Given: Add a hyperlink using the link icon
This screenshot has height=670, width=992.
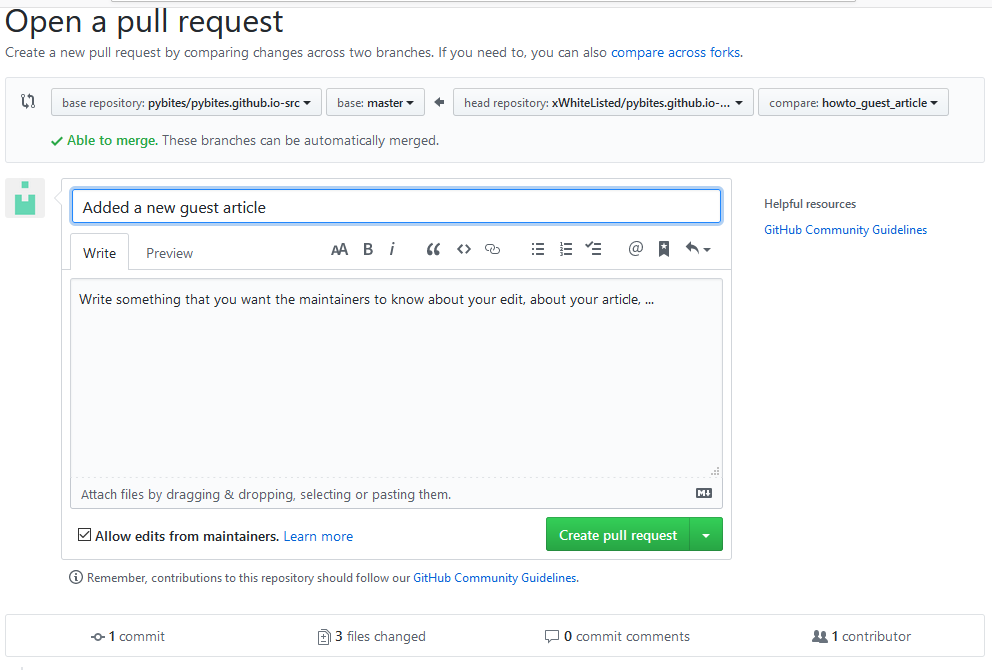Looking at the screenshot, I should 492,249.
